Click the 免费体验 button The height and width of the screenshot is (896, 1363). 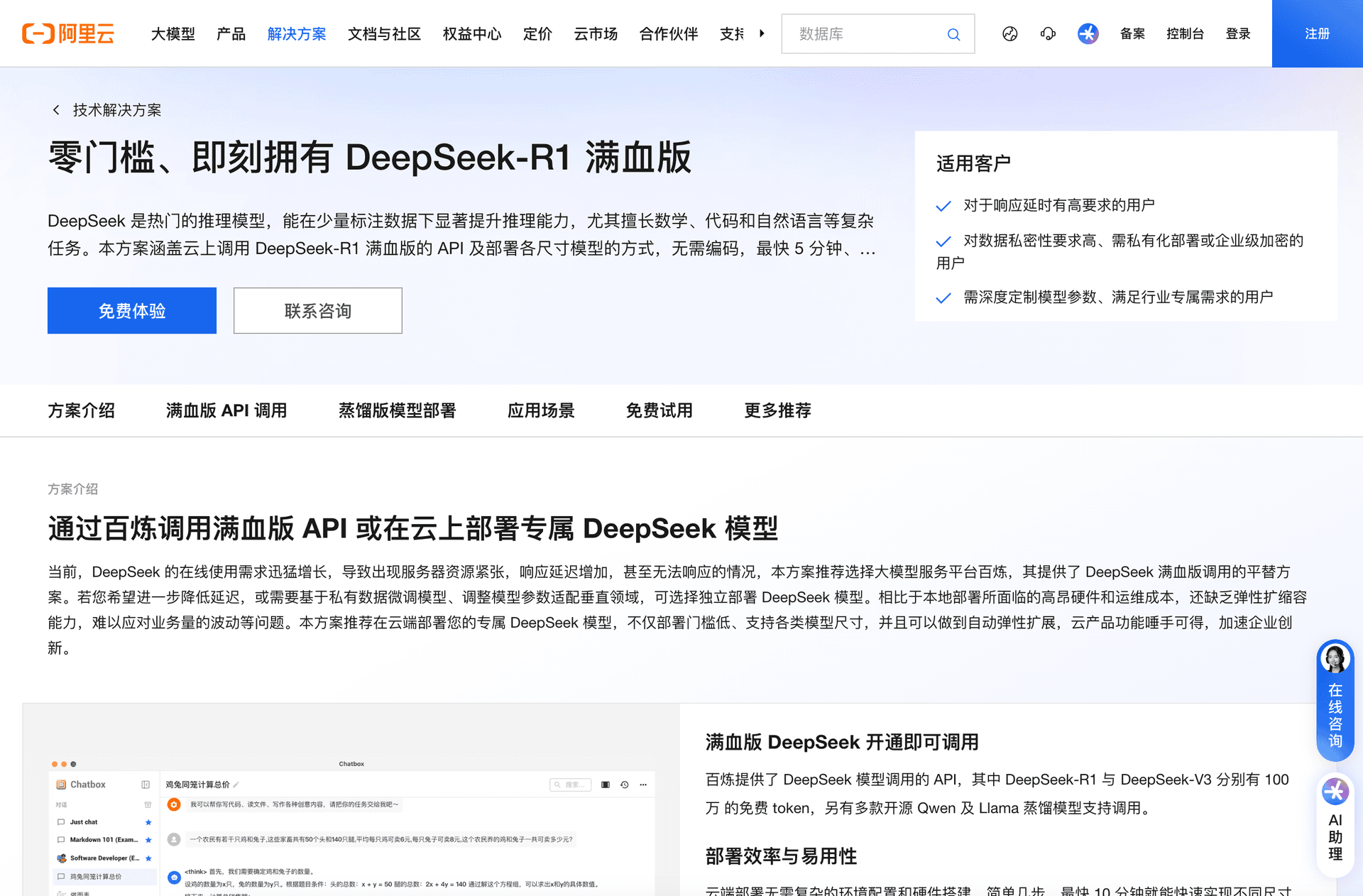132,310
